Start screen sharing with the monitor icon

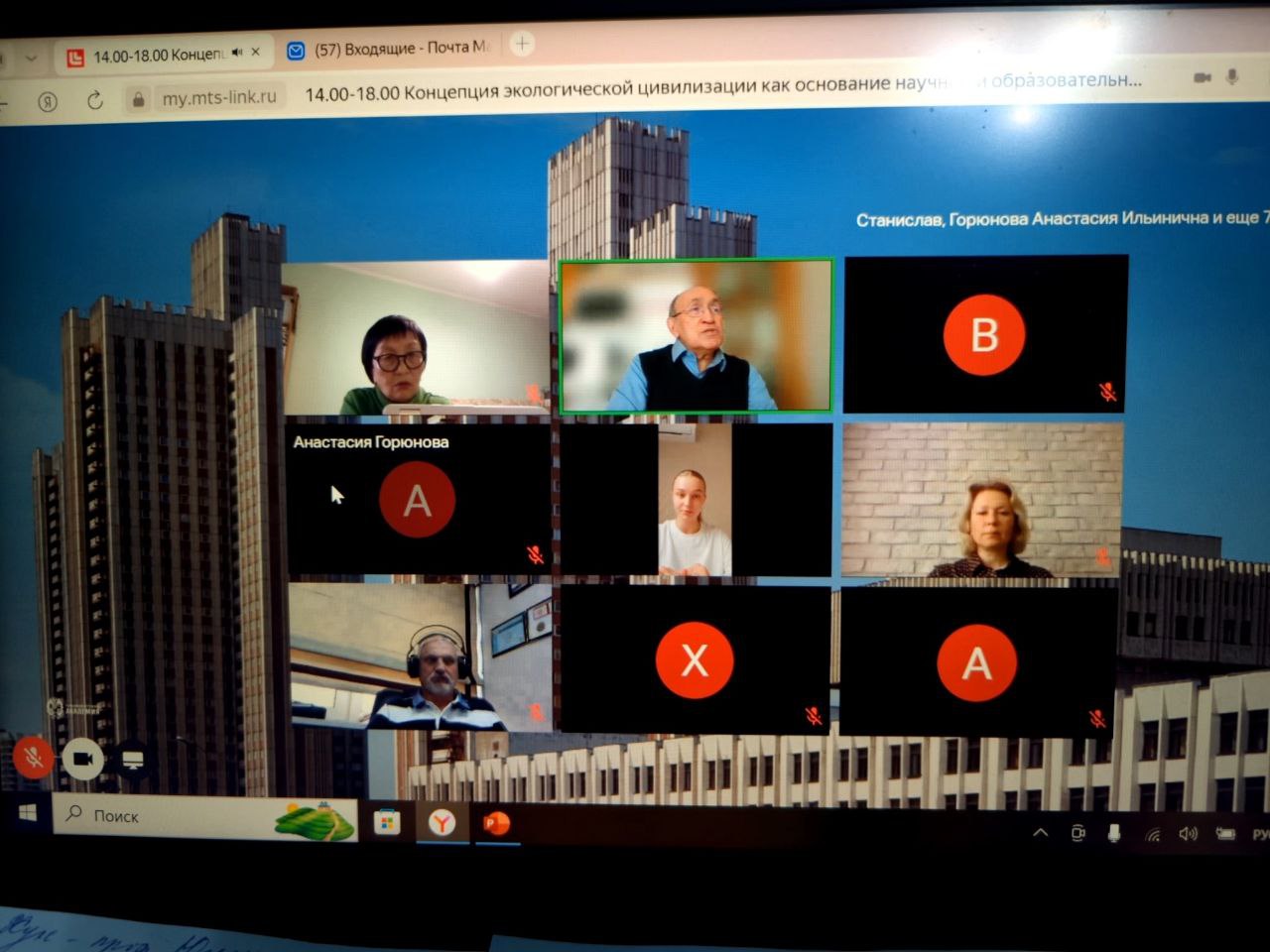(x=133, y=761)
